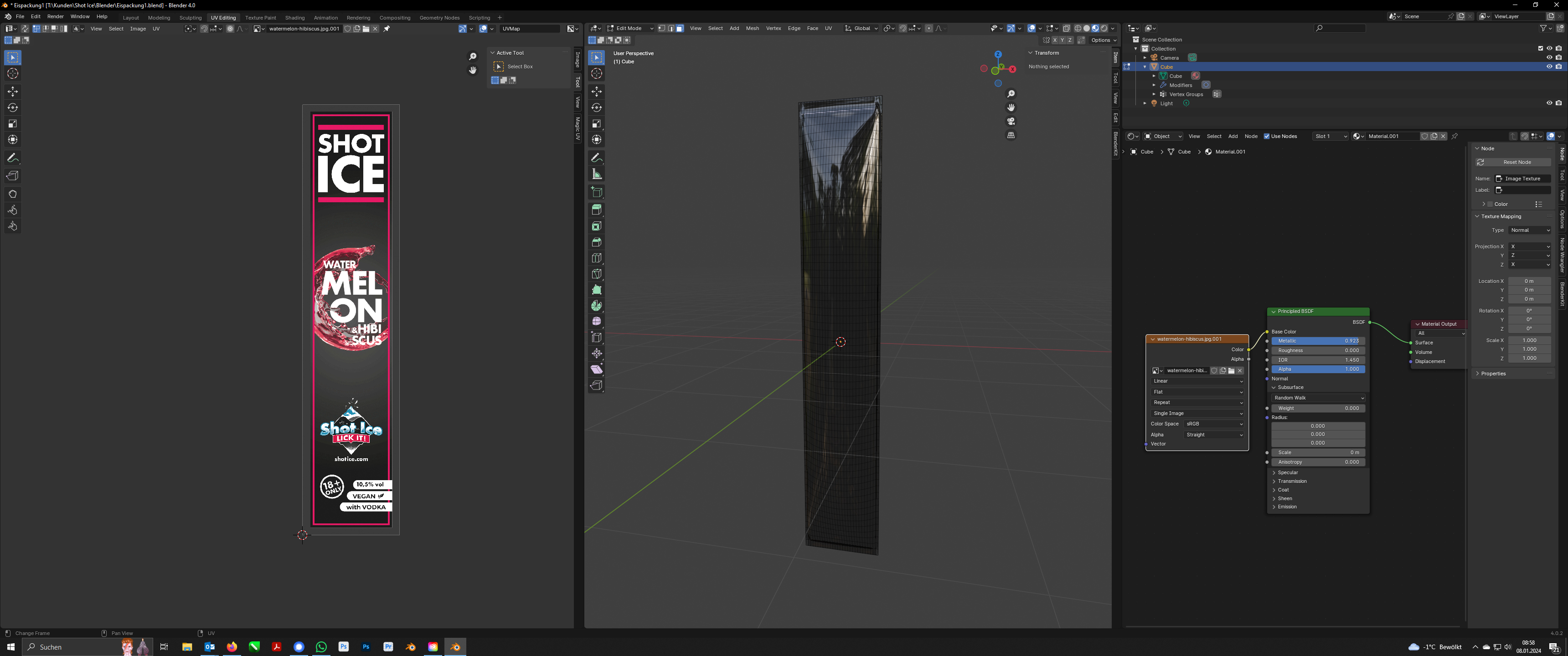Open the Color Space sRGB dropdown
The height and width of the screenshot is (656, 1568).
tap(1214, 424)
